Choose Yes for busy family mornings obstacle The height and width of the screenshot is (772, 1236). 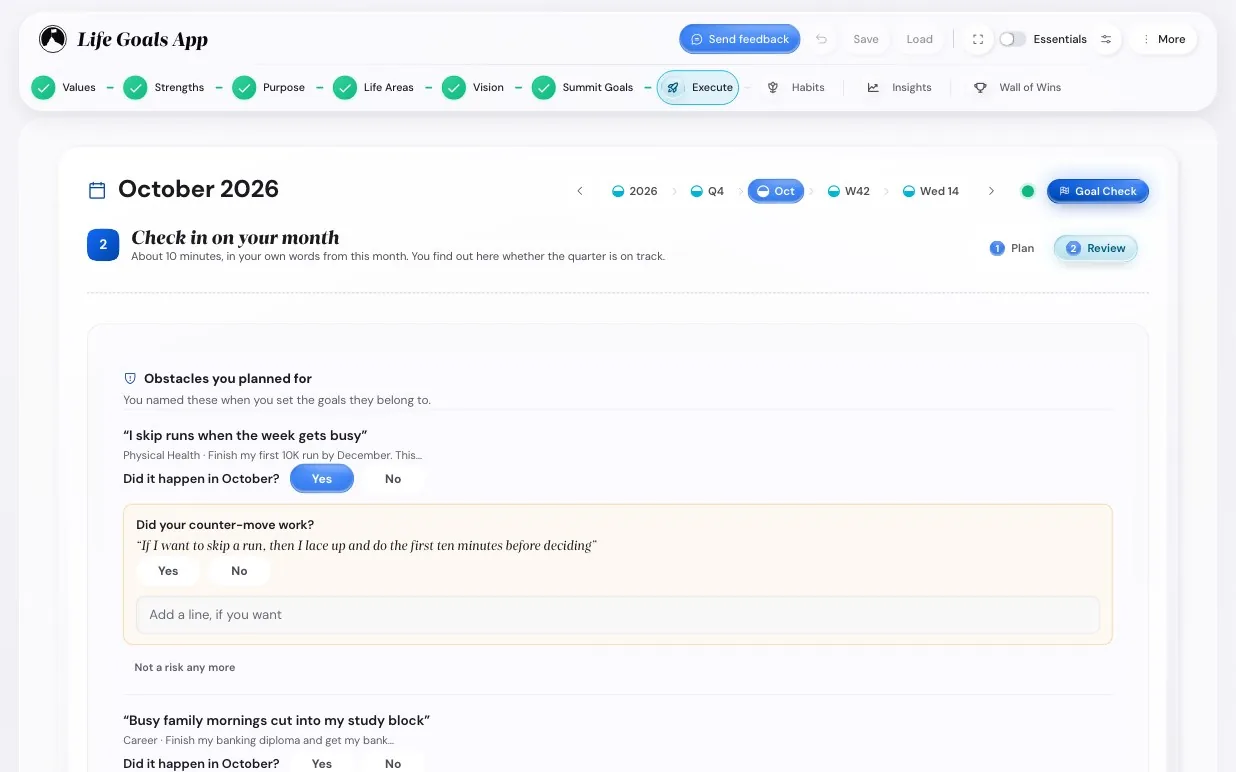[x=322, y=763]
